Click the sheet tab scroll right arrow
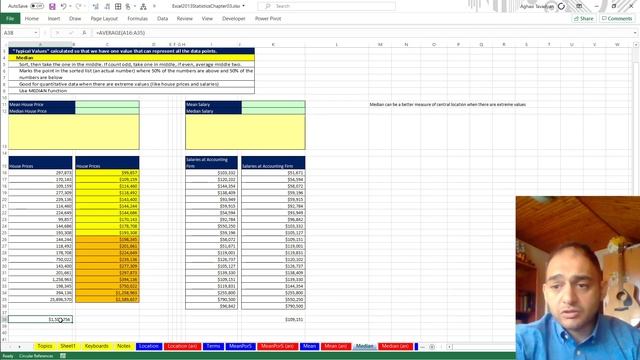Screen dimensions: 640x360 tap(19, 347)
